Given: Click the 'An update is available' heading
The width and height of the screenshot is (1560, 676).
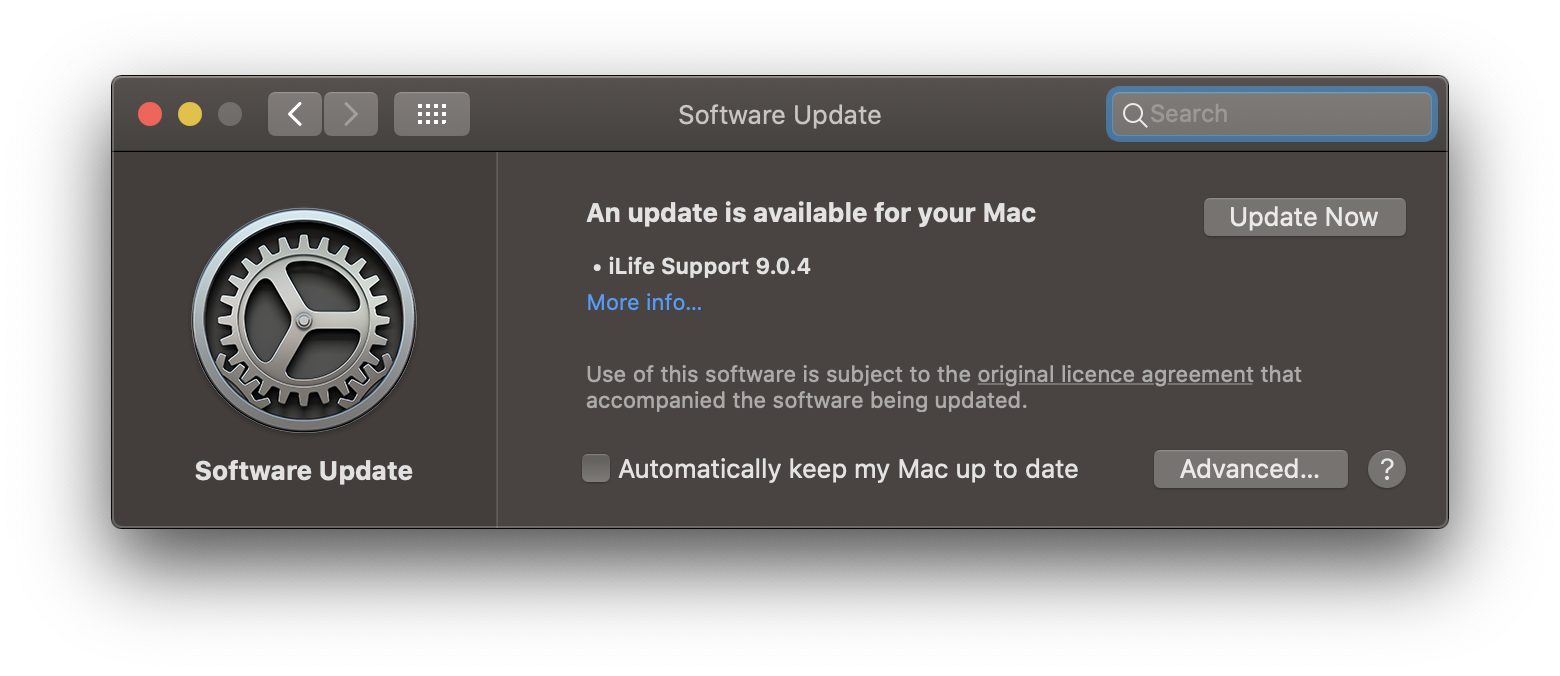Looking at the screenshot, I should point(811,213).
